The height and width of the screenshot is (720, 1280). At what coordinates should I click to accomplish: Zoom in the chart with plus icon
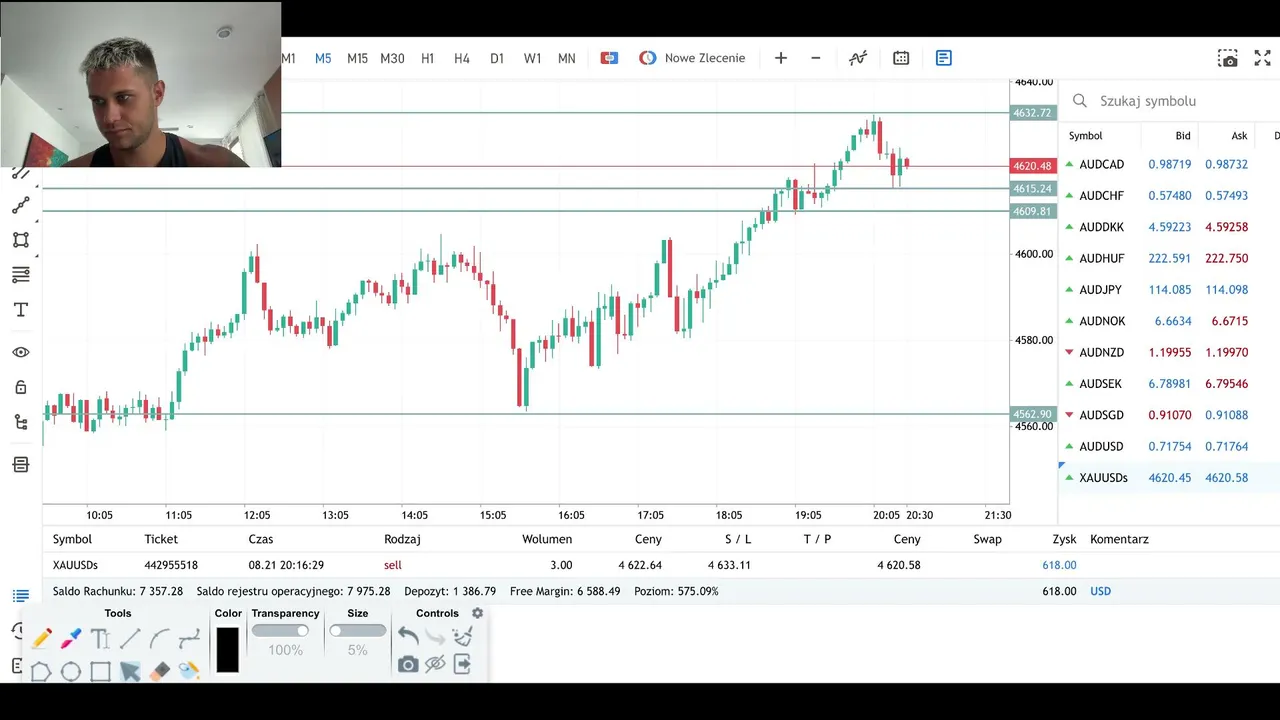pyautogui.click(x=781, y=58)
